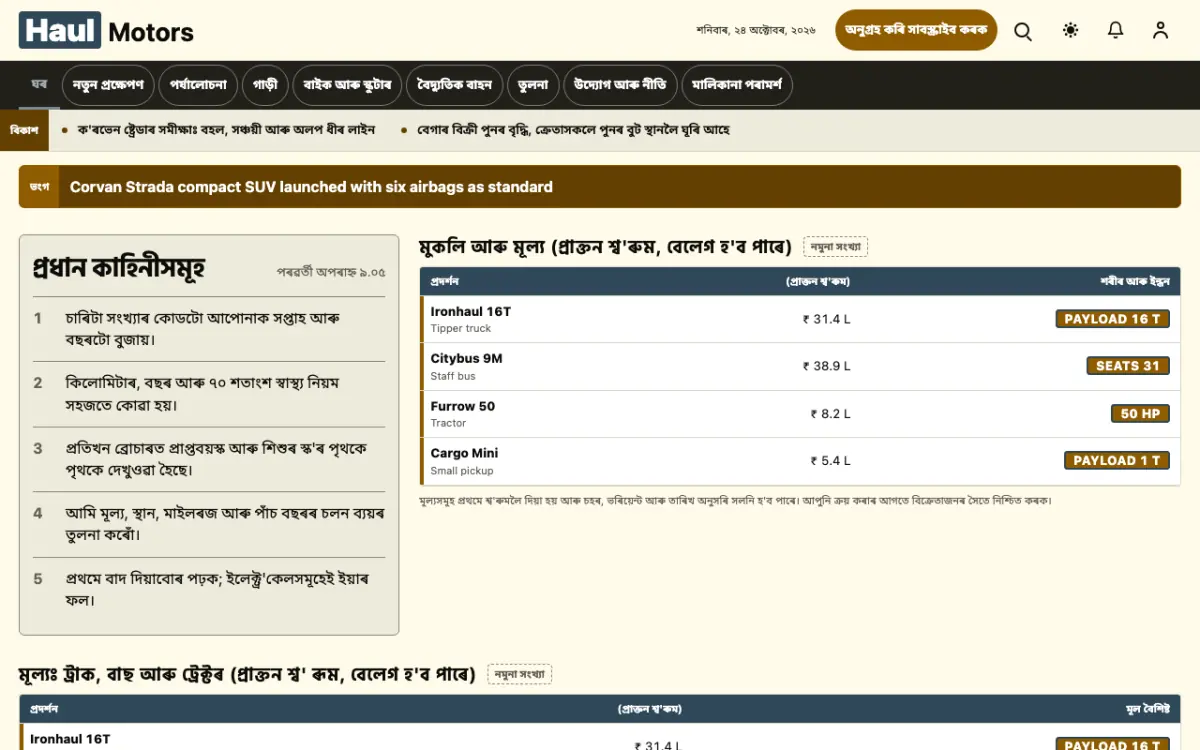Open the বেগাৰ বিক্ৰী পুনৰ বৃদ্ধি ticker headline
Viewport: 1200px width, 750px height.
click(574, 130)
